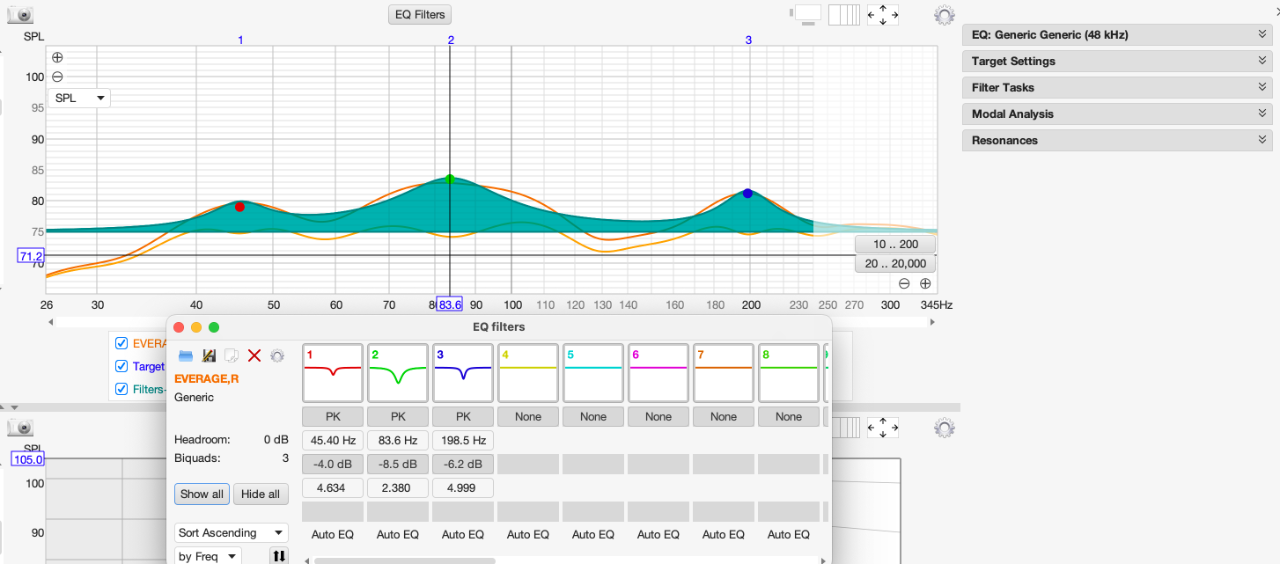The width and height of the screenshot is (1280, 564).
Task: Click the camera icon on the lower graph
Action: 20,428
